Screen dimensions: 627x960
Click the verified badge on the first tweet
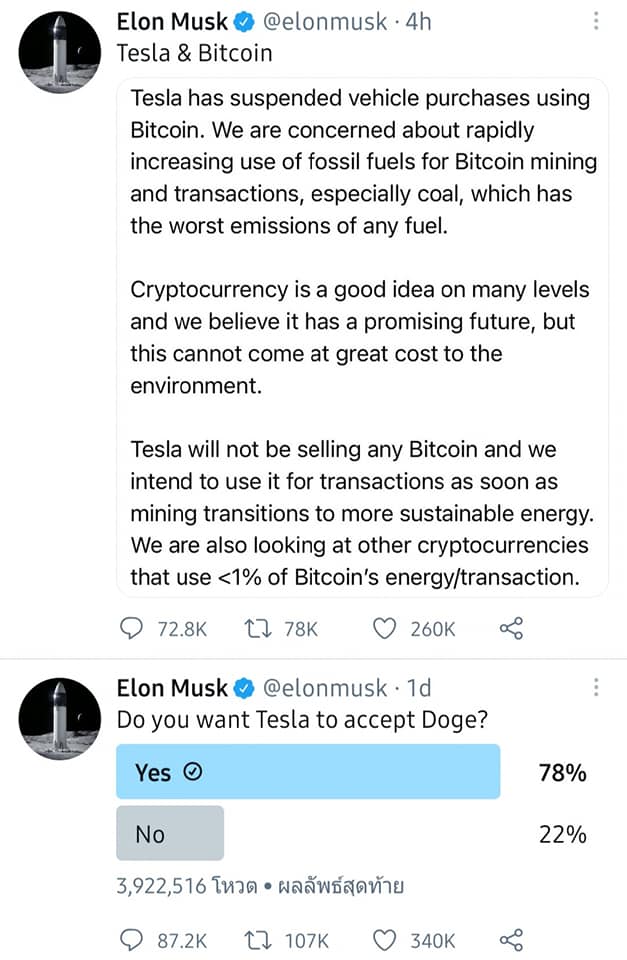click(244, 23)
